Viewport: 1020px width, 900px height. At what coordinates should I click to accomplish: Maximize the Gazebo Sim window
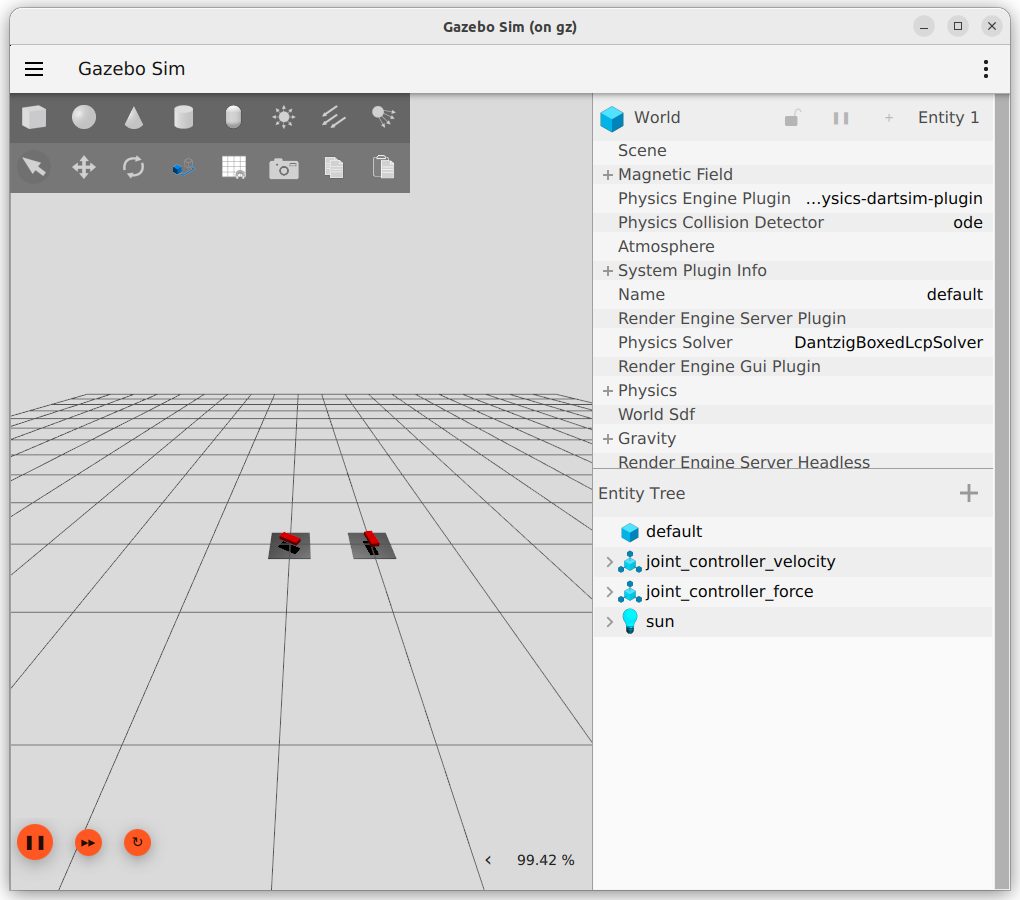point(958,27)
